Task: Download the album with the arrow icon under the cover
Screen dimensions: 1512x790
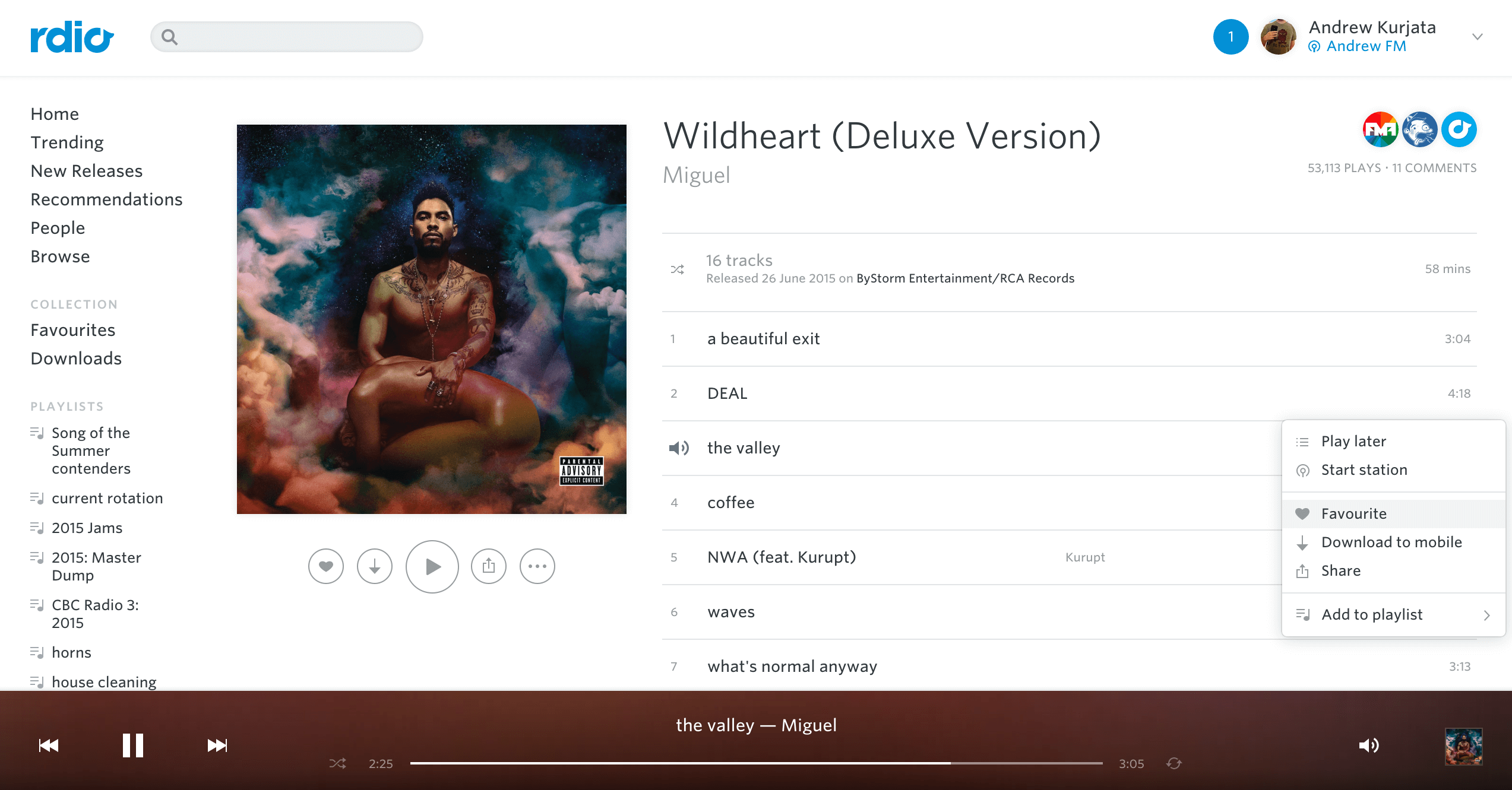Action: (x=375, y=566)
